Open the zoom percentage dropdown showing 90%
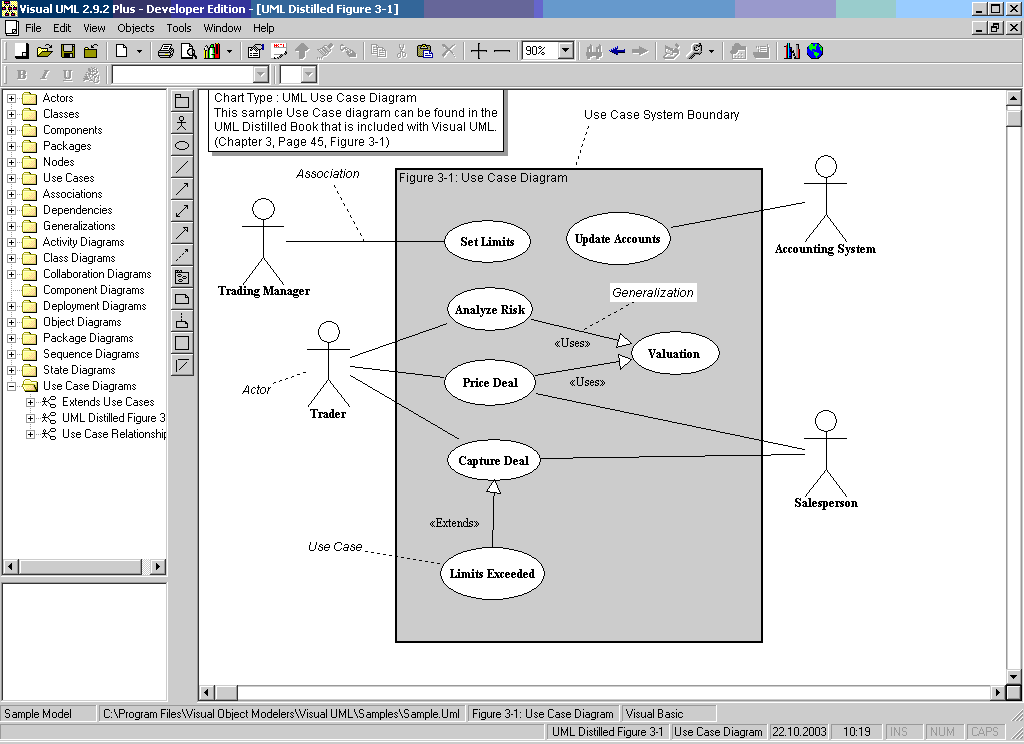Image resolution: width=1024 pixels, height=744 pixels. [566, 51]
